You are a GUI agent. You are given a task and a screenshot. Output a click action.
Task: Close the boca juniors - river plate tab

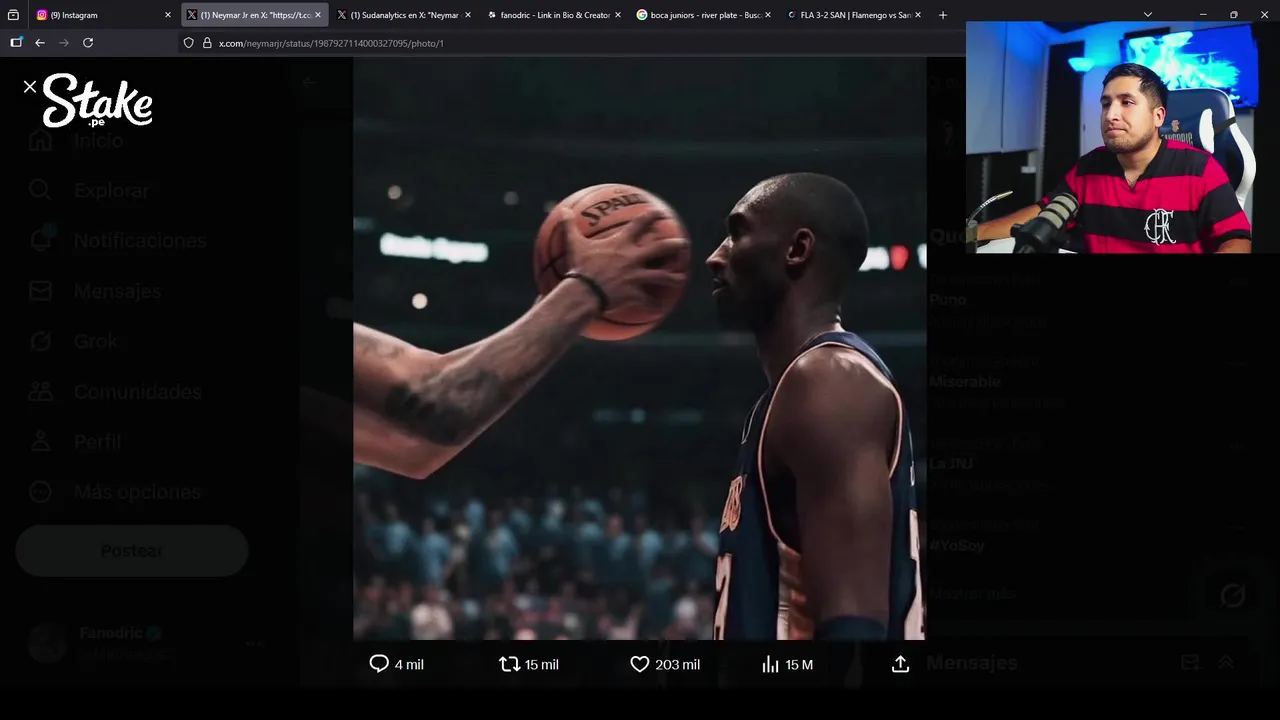pos(768,15)
